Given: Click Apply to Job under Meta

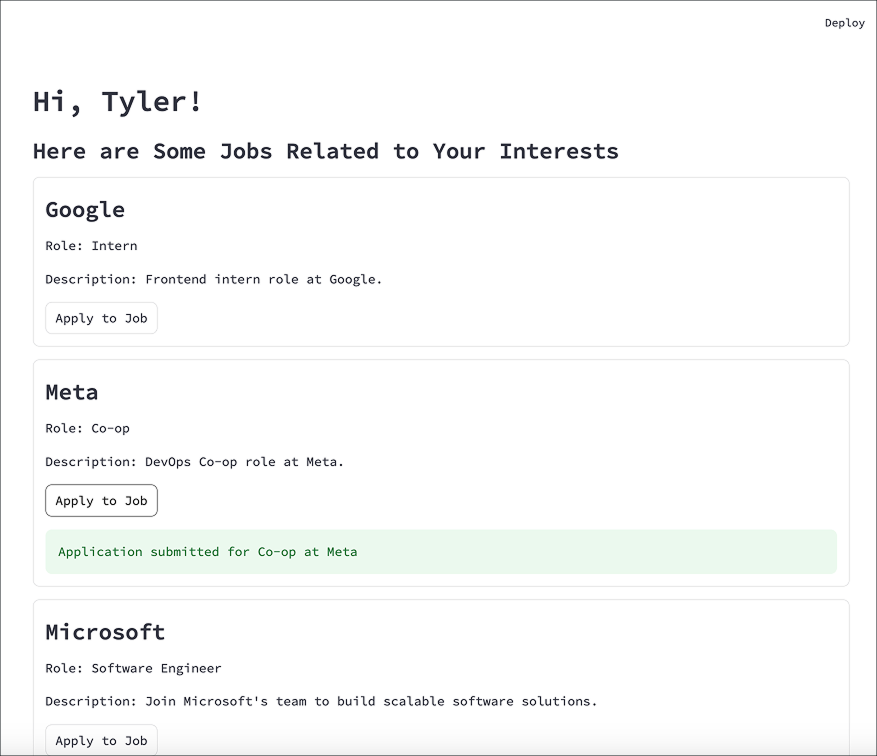Looking at the screenshot, I should (101, 500).
